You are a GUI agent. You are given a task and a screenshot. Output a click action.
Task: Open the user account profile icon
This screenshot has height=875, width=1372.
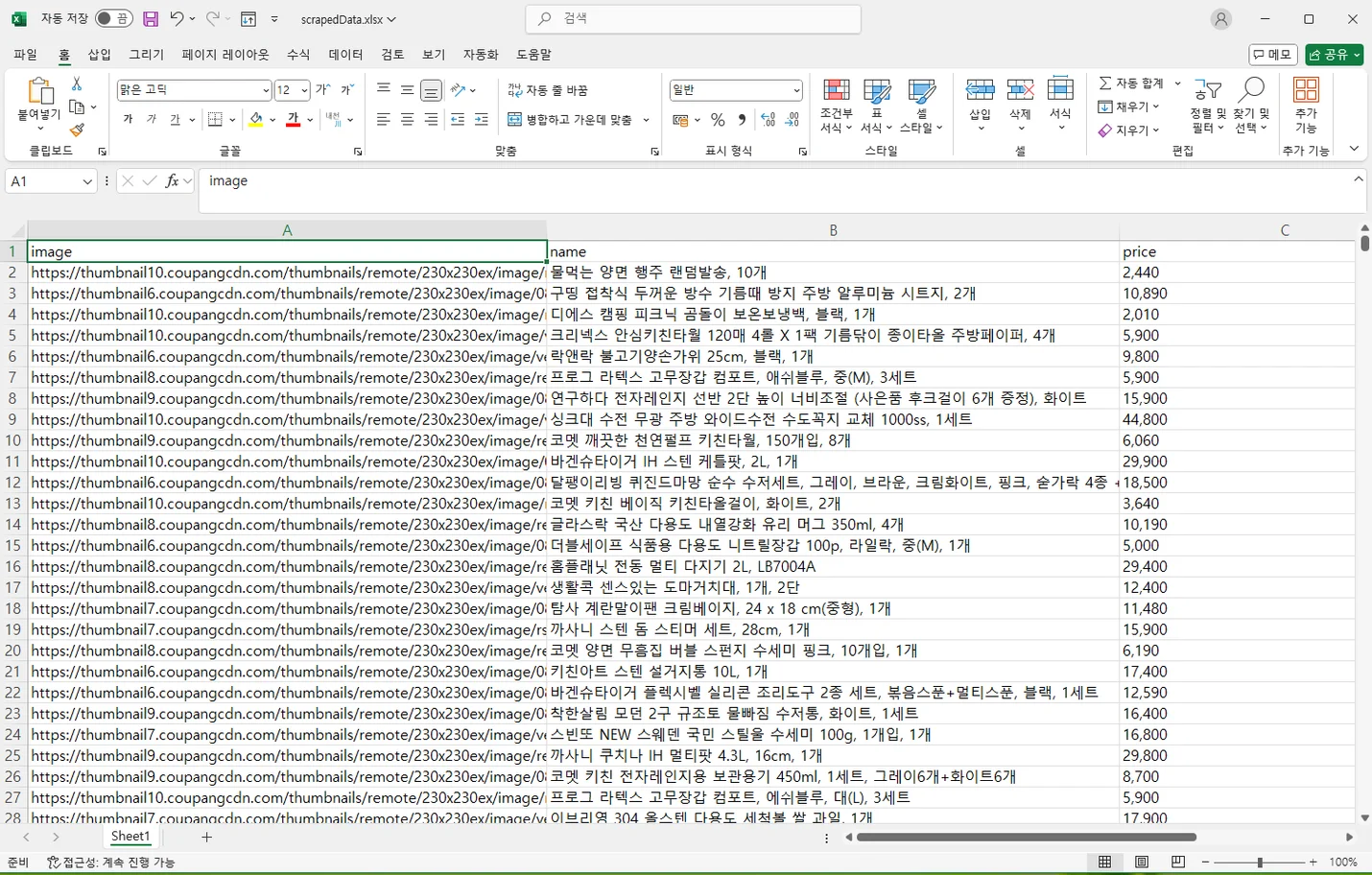[x=1220, y=18]
